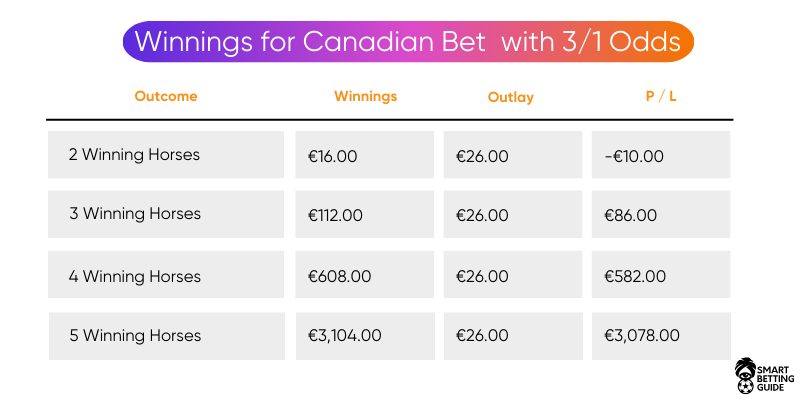The width and height of the screenshot is (800, 400).
Task: Select the Outcome column header
Action: (166, 96)
